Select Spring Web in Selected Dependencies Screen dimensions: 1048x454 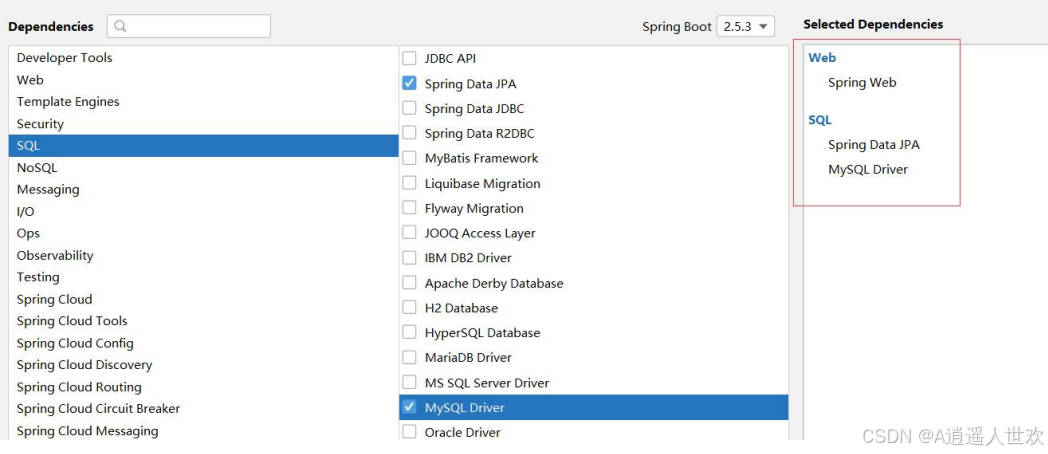(x=862, y=83)
